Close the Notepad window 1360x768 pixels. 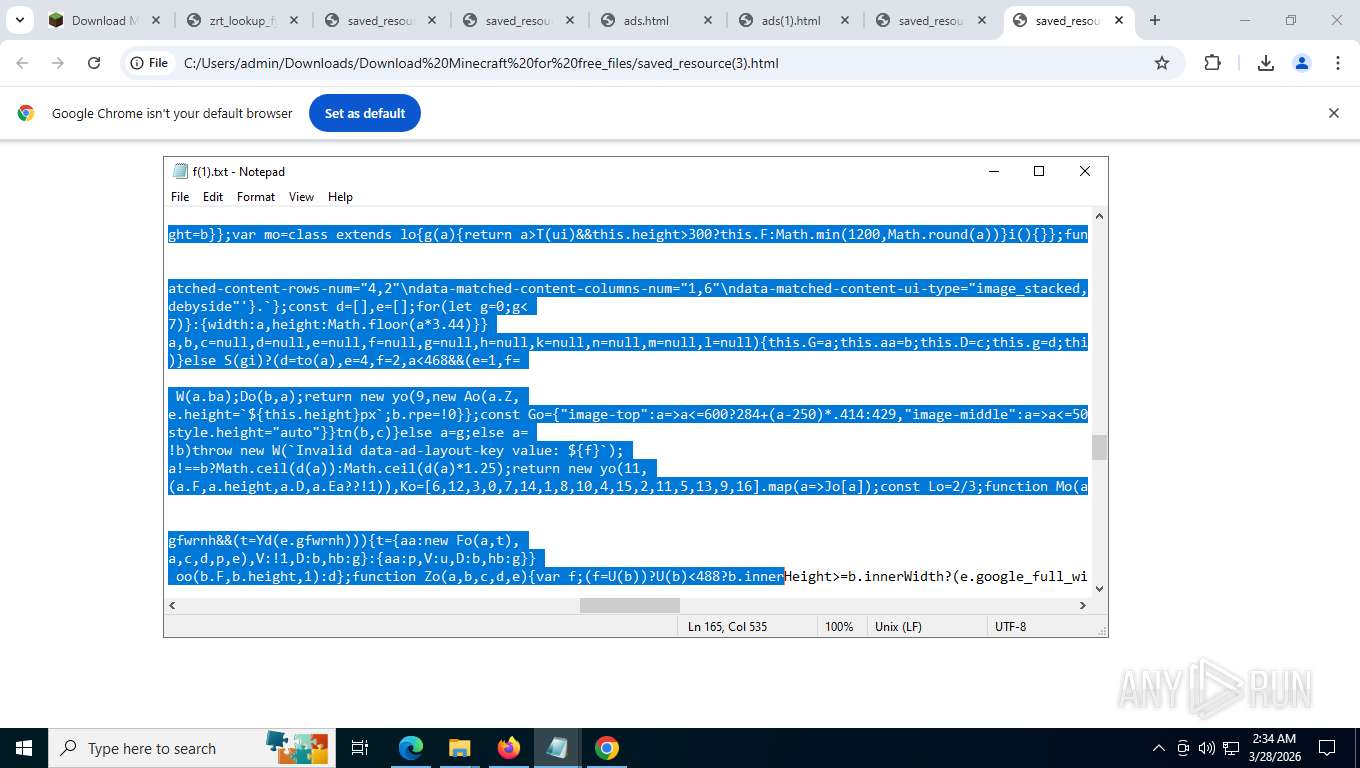click(1085, 171)
